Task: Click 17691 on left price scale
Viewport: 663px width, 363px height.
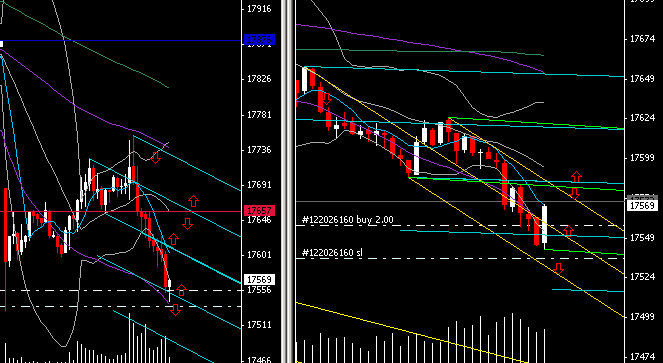Action: click(259, 185)
